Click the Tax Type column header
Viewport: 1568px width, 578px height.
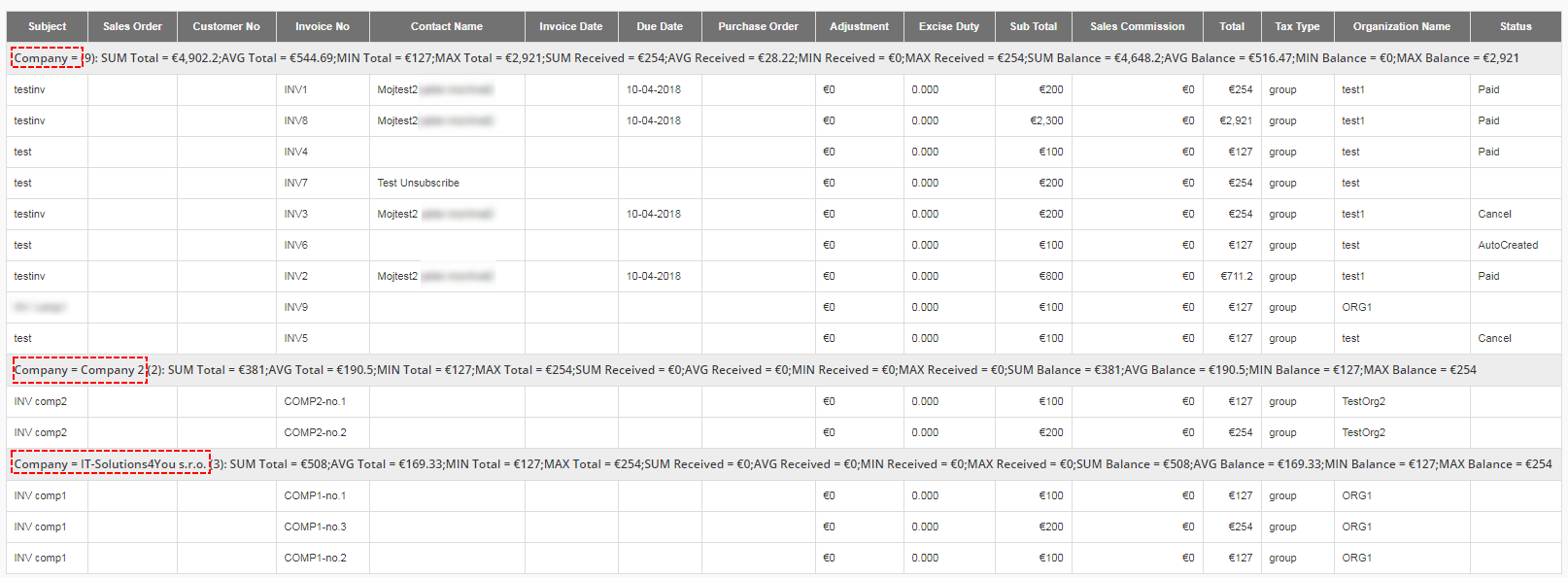tap(1297, 26)
